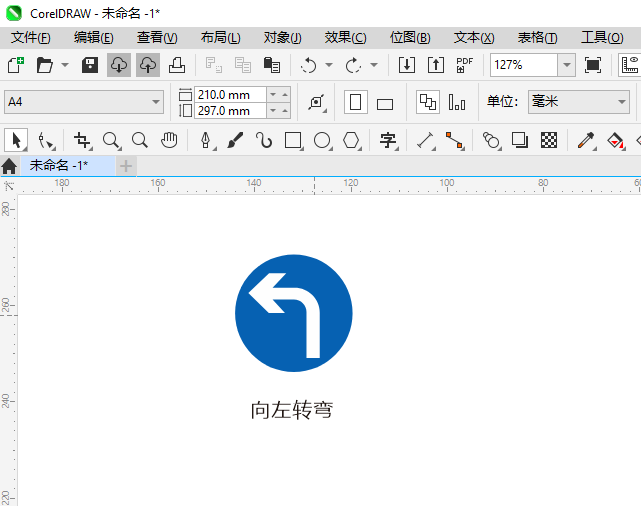The height and width of the screenshot is (506, 641).
Task: Select the Rectangle tool
Action: 293,141
